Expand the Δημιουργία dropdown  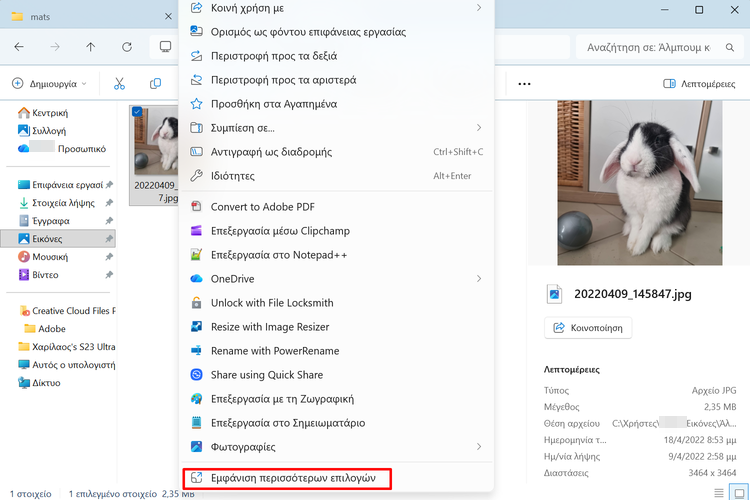(x=50, y=84)
